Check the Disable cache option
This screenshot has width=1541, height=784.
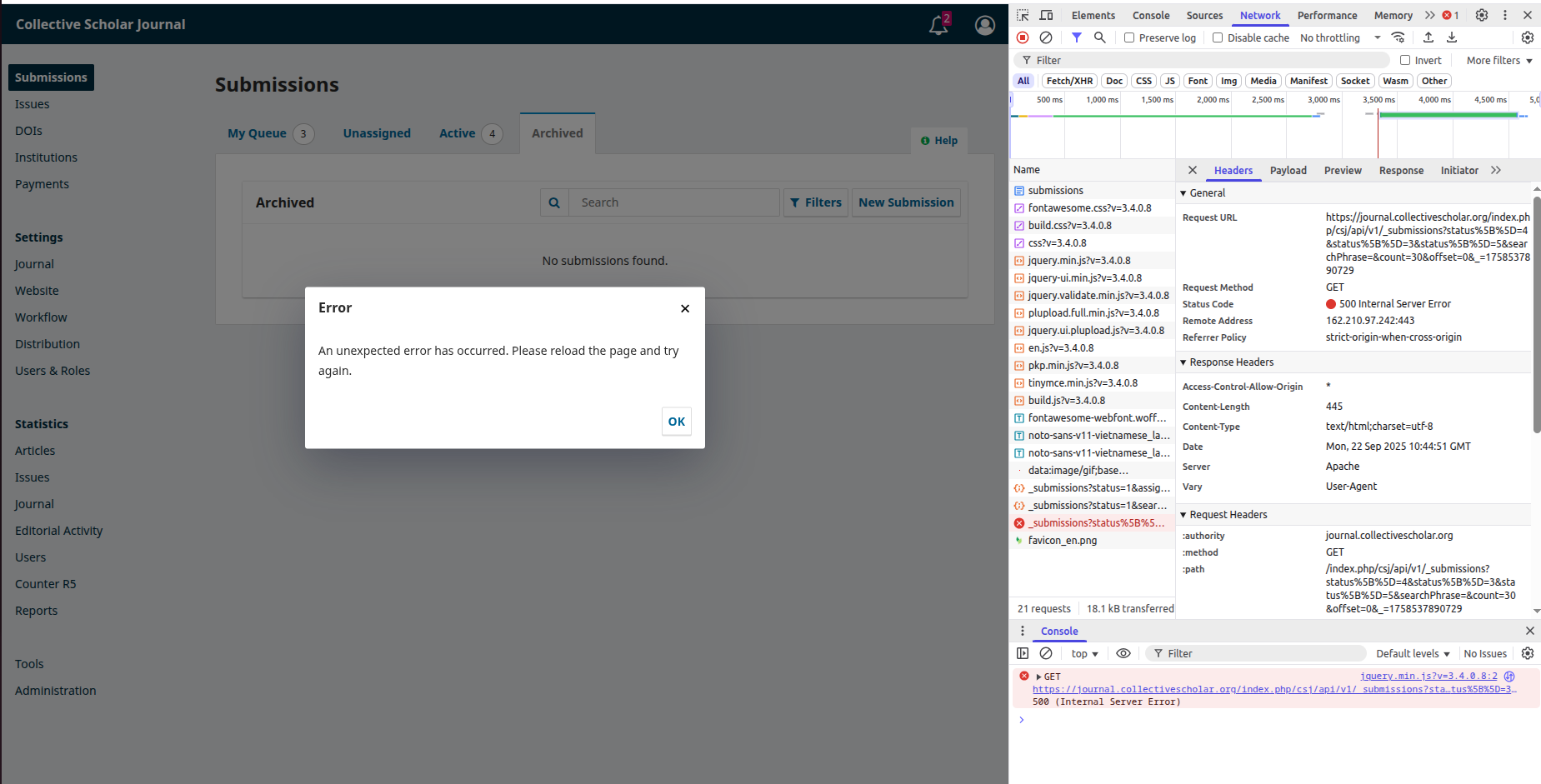(1218, 37)
